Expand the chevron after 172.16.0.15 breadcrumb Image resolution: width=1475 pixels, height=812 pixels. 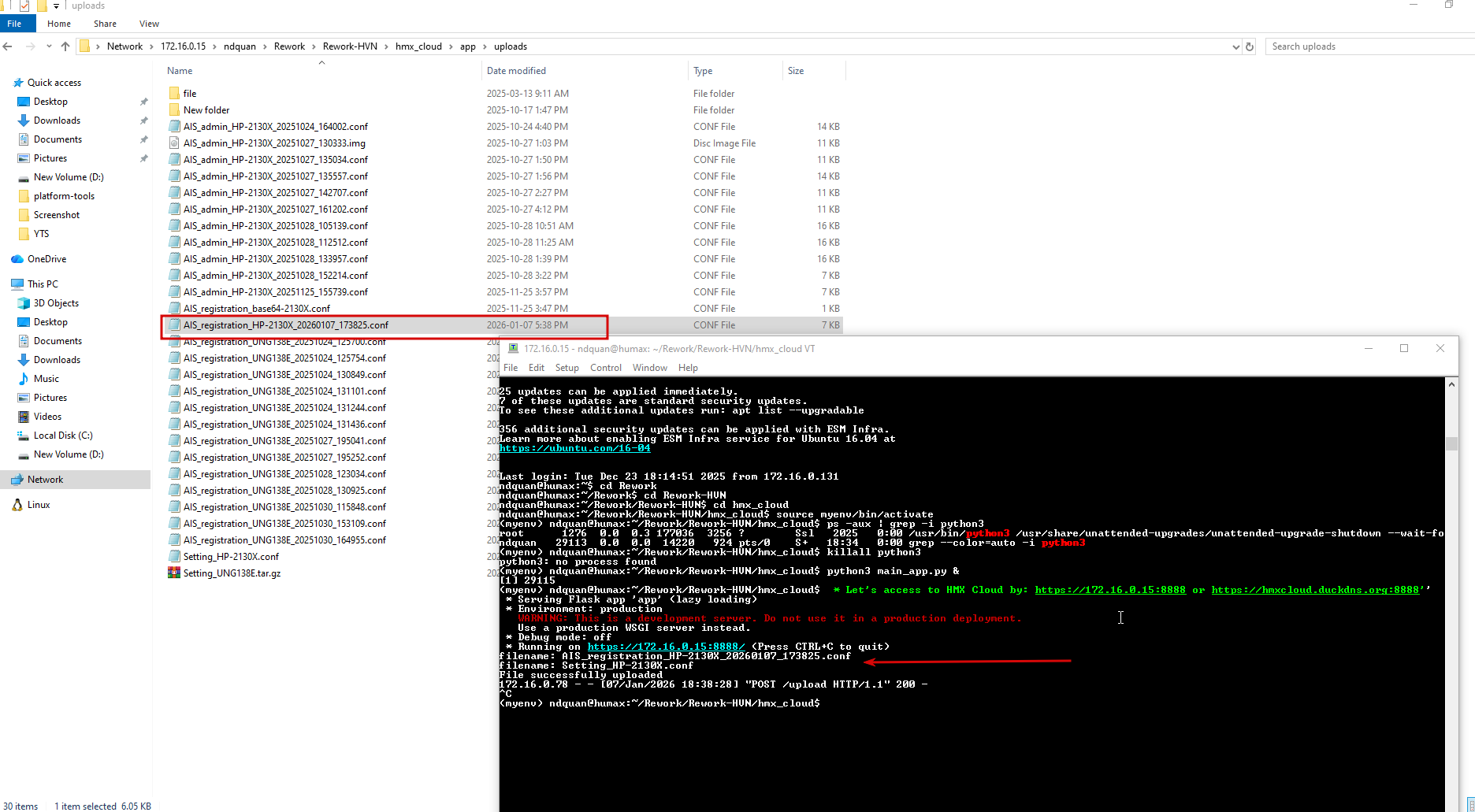214,46
